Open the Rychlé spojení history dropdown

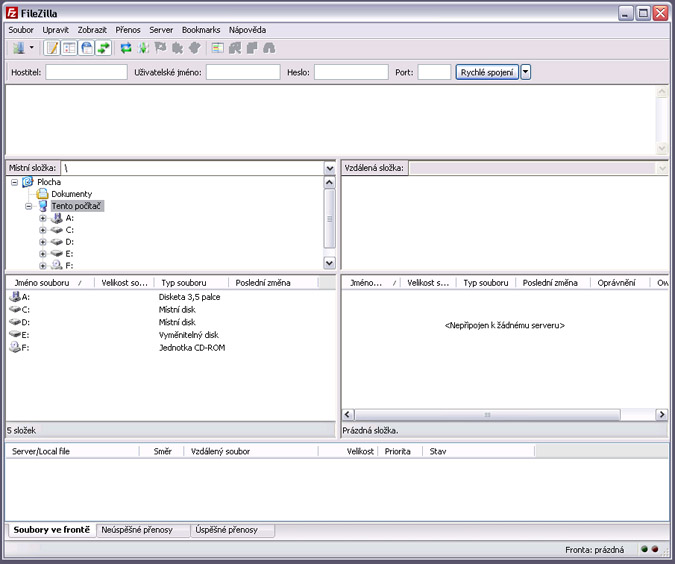click(x=526, y=72)
